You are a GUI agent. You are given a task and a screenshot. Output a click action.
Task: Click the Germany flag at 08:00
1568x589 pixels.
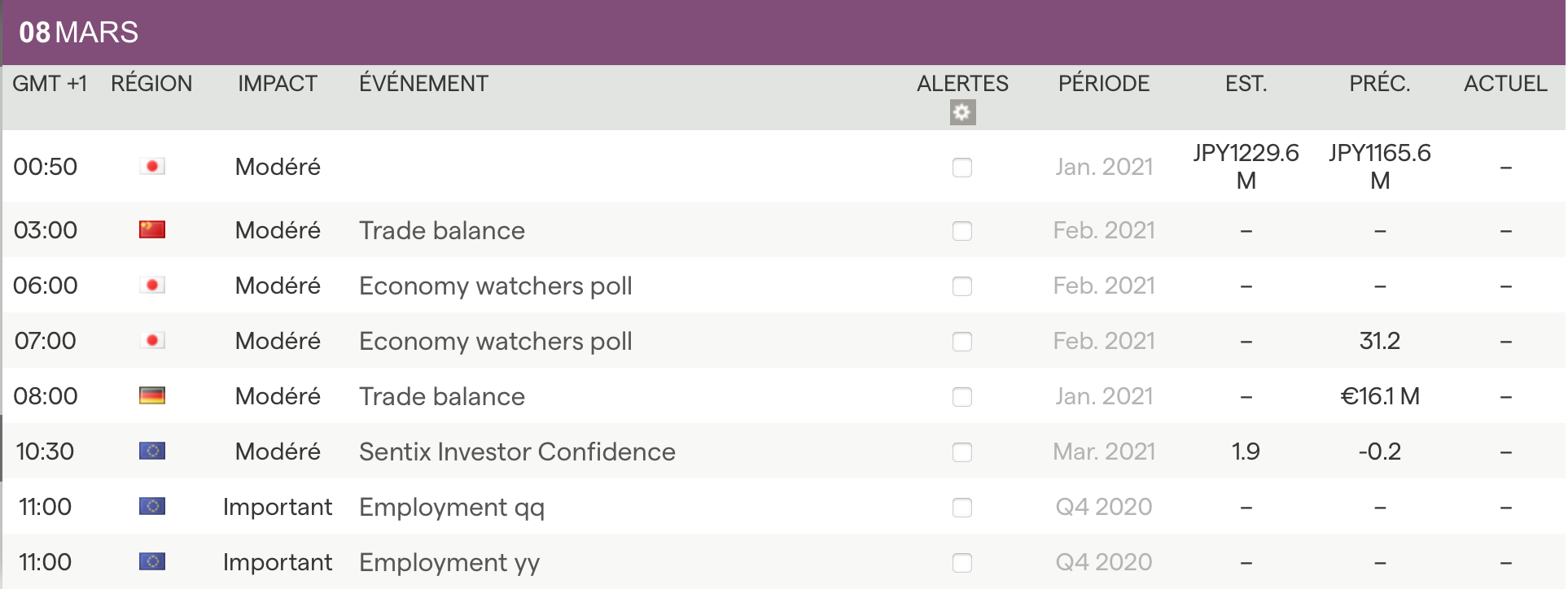point(152,396)
